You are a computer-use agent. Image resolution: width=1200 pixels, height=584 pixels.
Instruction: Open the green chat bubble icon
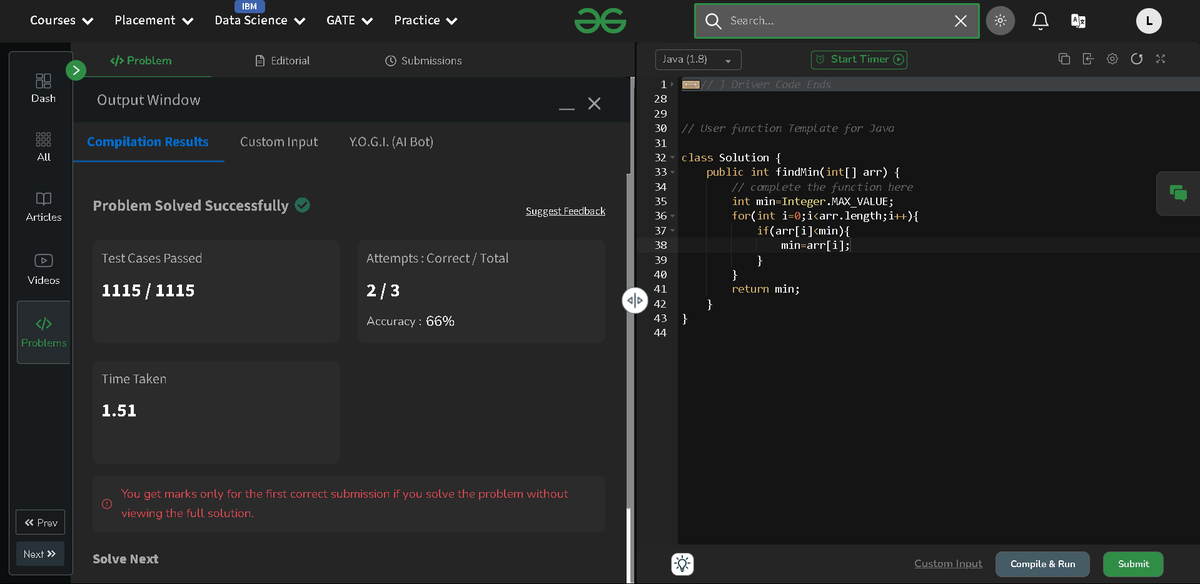click(1178, 194)
